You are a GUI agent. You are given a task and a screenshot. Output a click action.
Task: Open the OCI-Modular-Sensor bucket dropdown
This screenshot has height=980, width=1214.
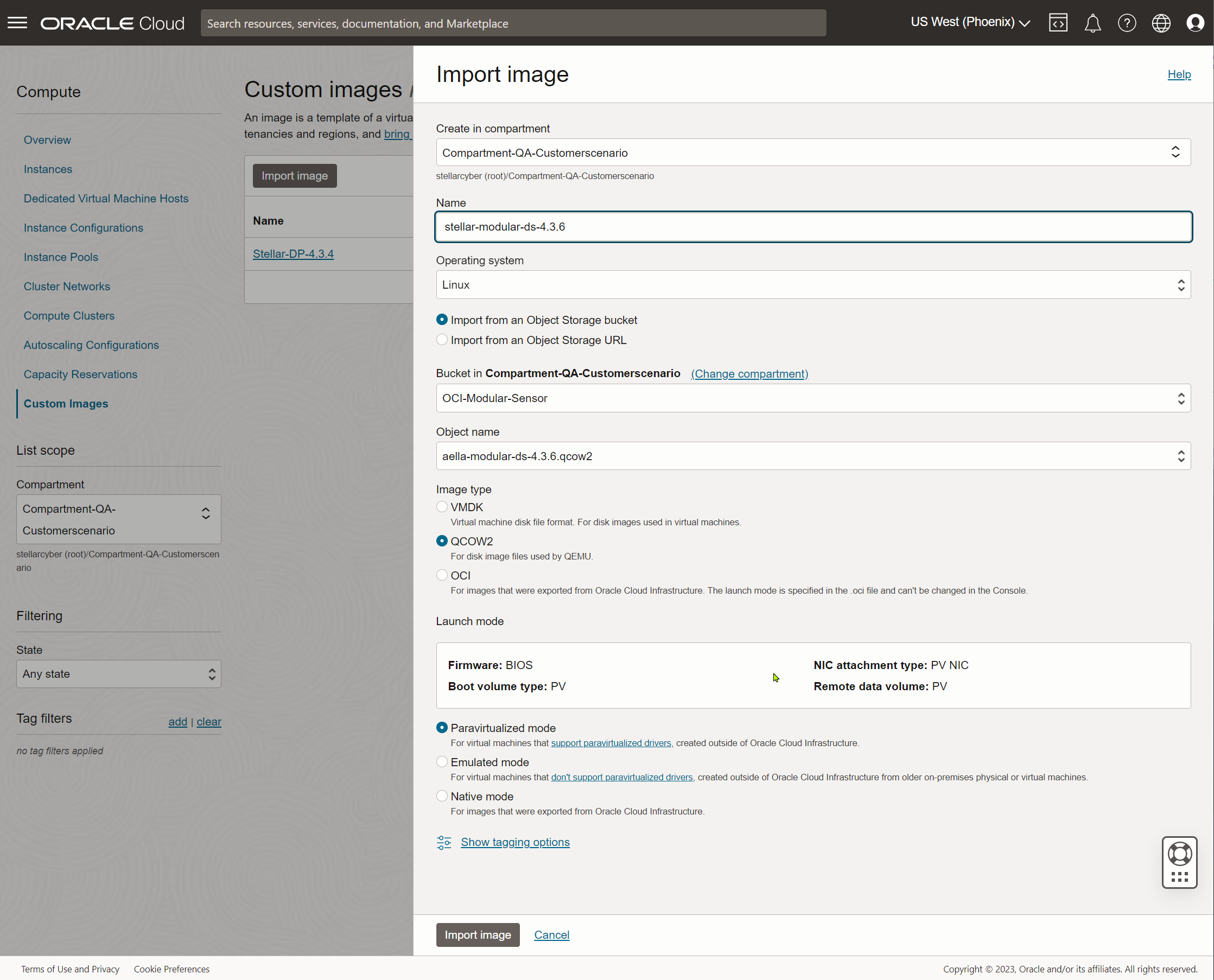click(x=812, y=398)
